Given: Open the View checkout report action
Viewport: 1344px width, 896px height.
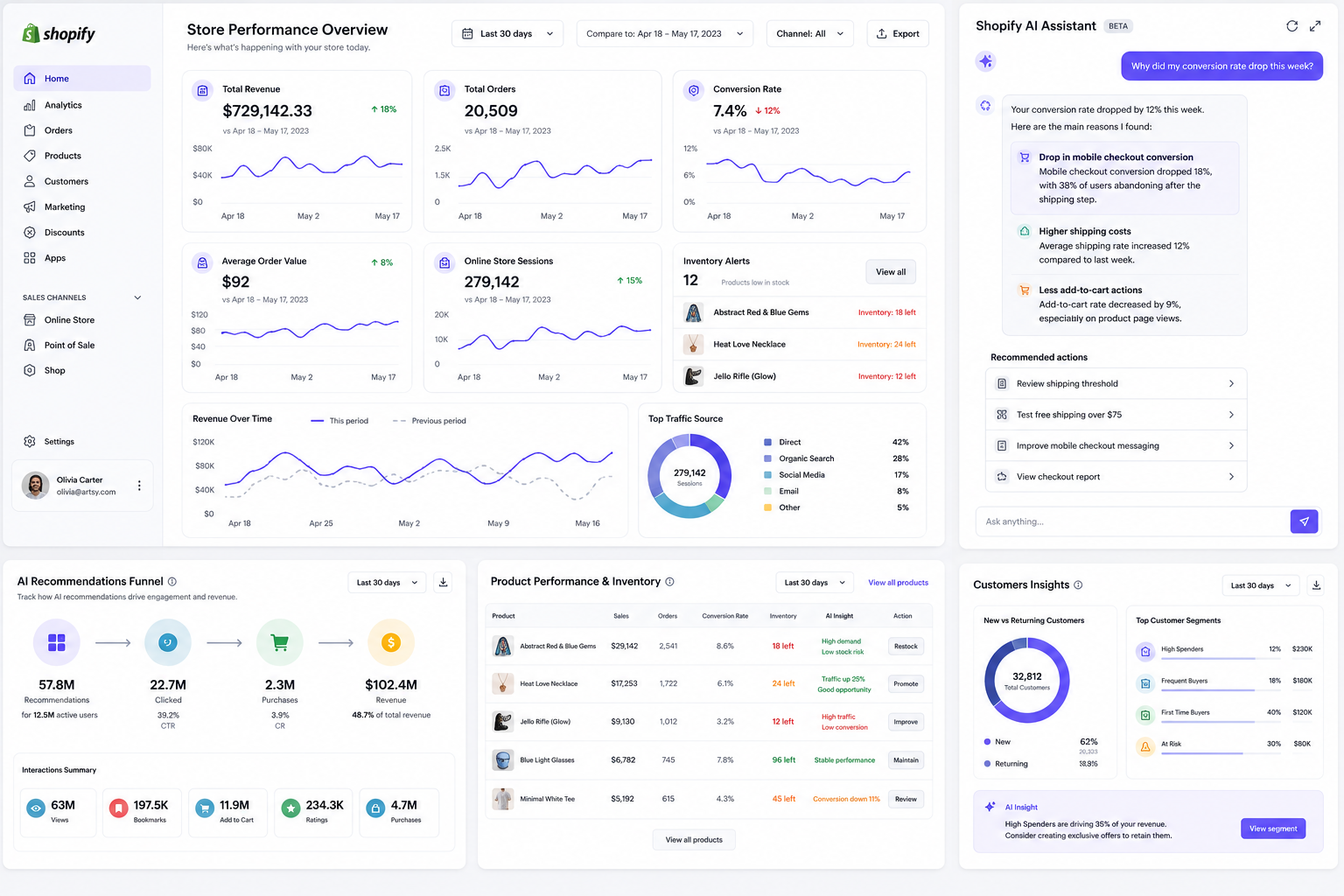Looking at the screenshot, I should click(x=1116, y=477).
